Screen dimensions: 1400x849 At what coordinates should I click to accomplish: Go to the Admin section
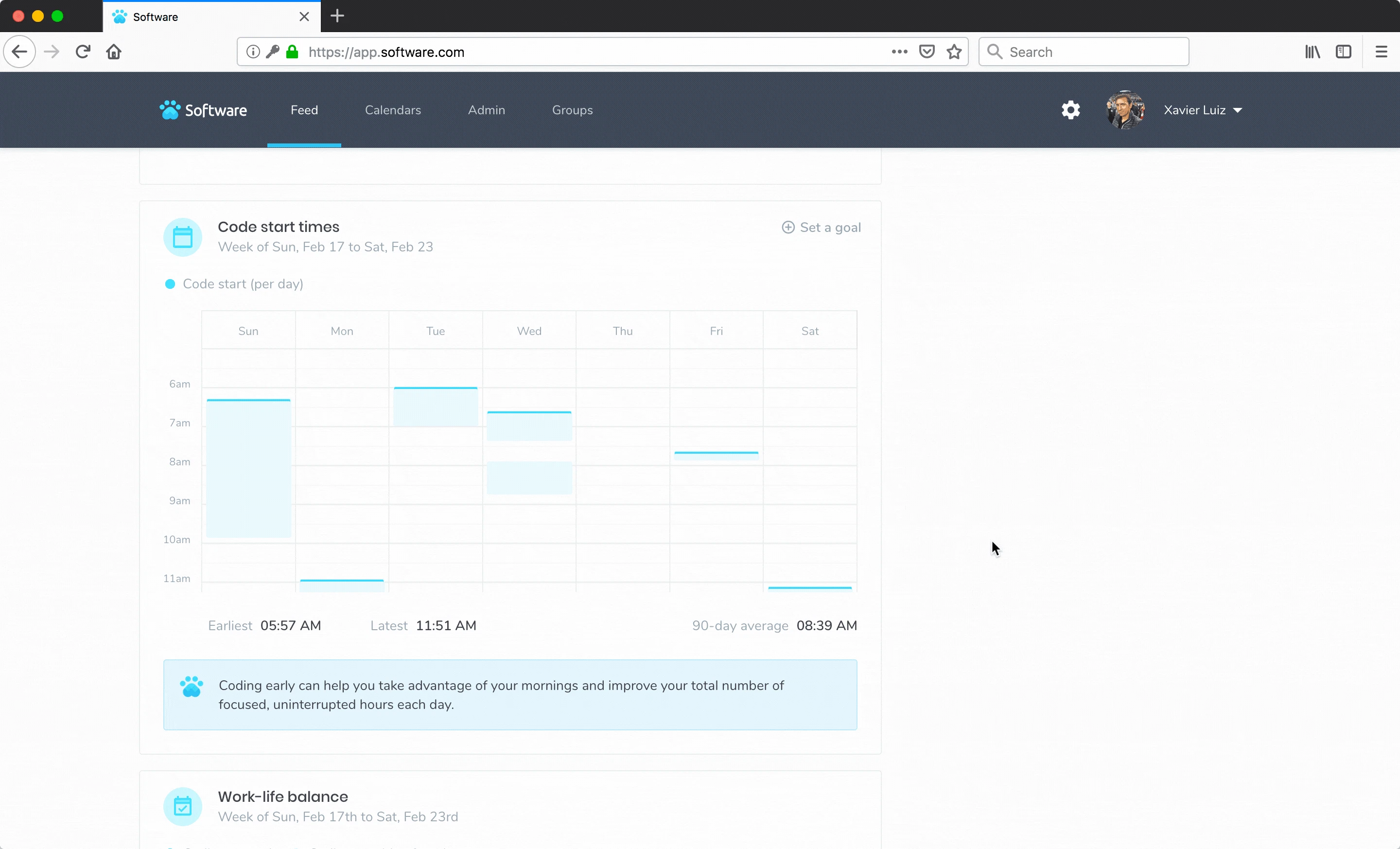click(487, 110)
